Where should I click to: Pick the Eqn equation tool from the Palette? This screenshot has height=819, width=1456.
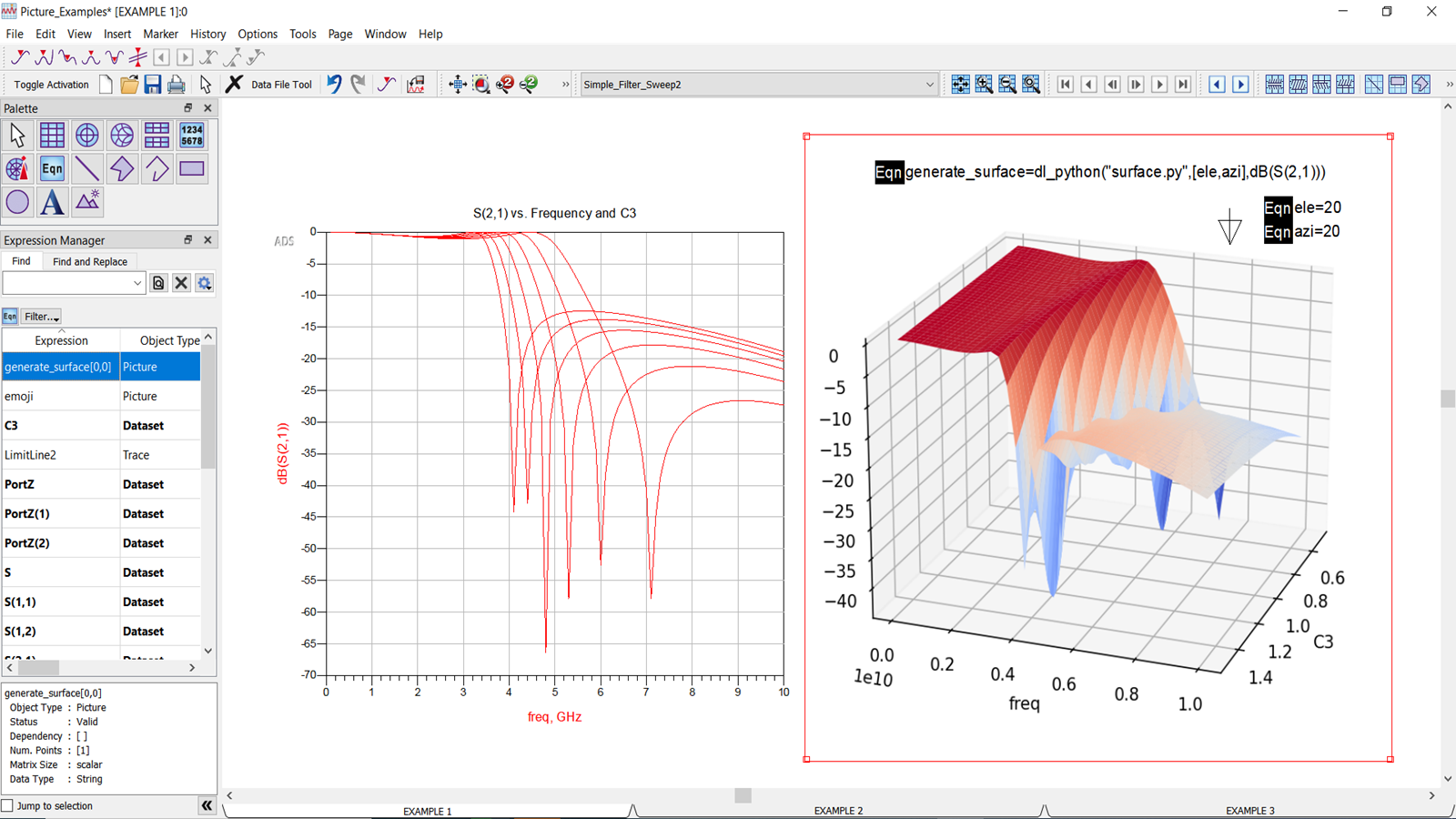point(52,168)
